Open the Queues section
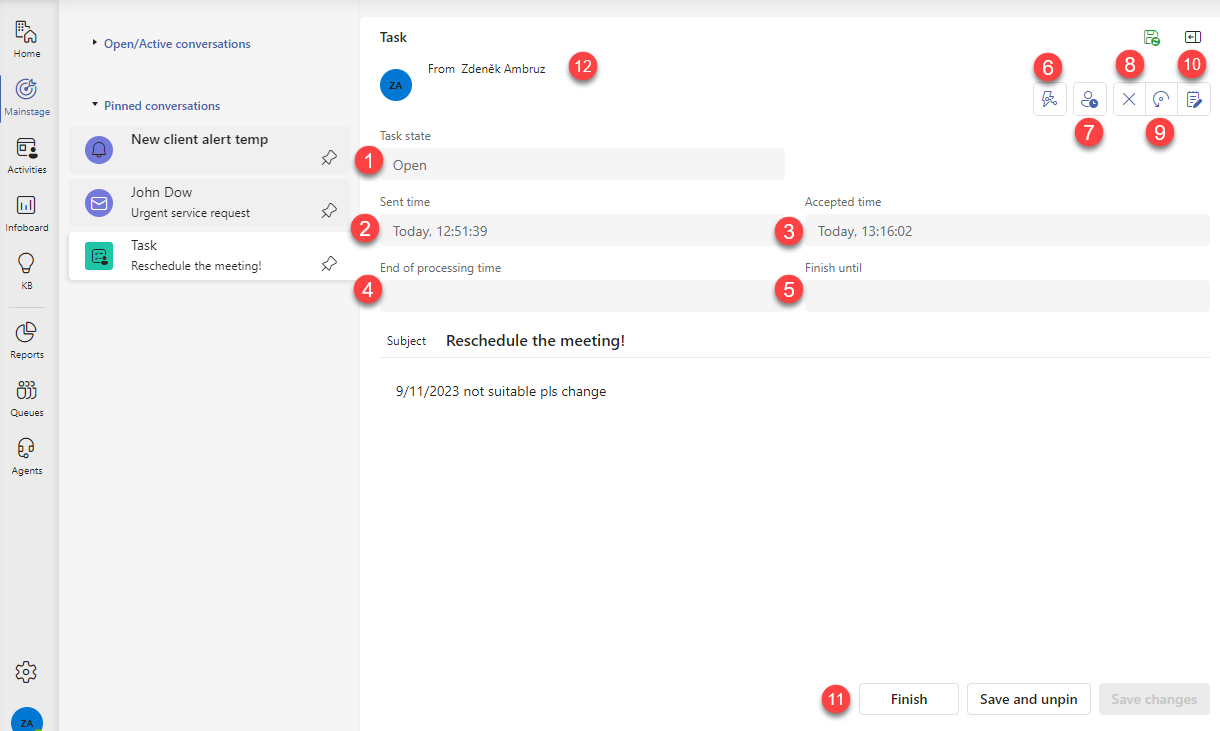 click(x=27, y=398)
